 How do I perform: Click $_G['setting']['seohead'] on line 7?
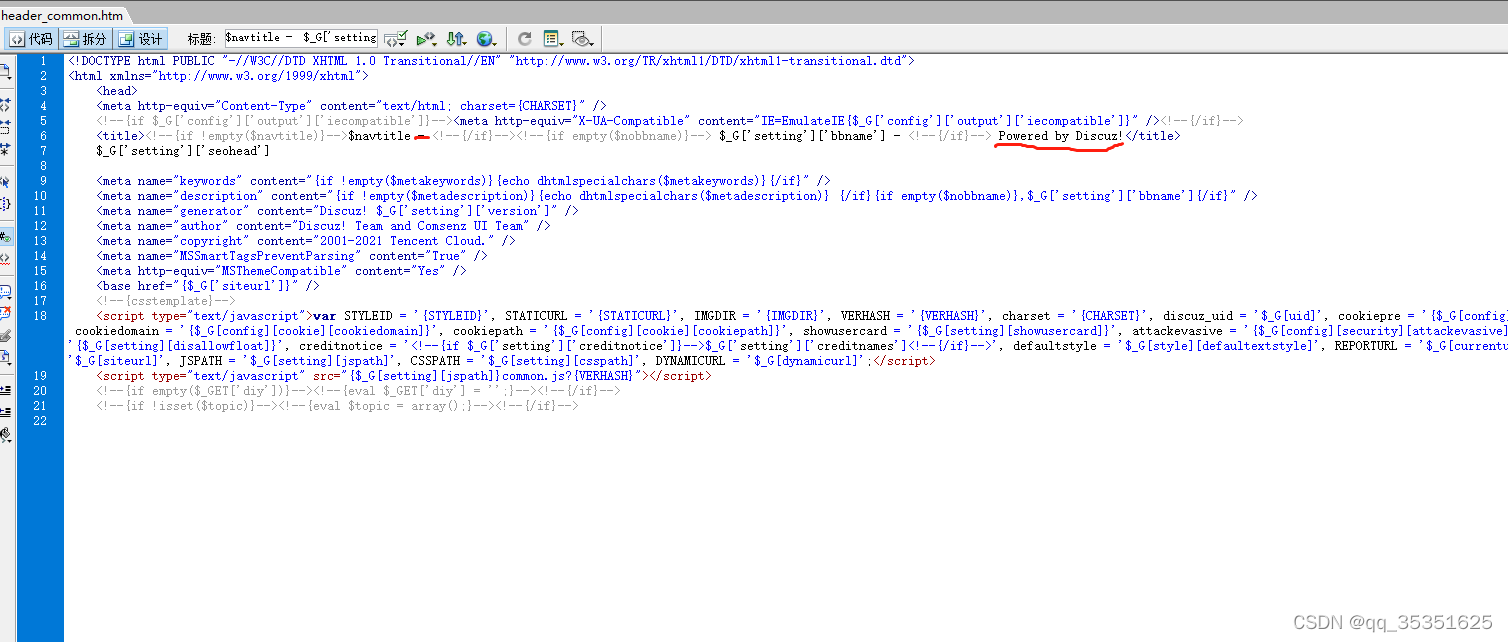point(183,151)
